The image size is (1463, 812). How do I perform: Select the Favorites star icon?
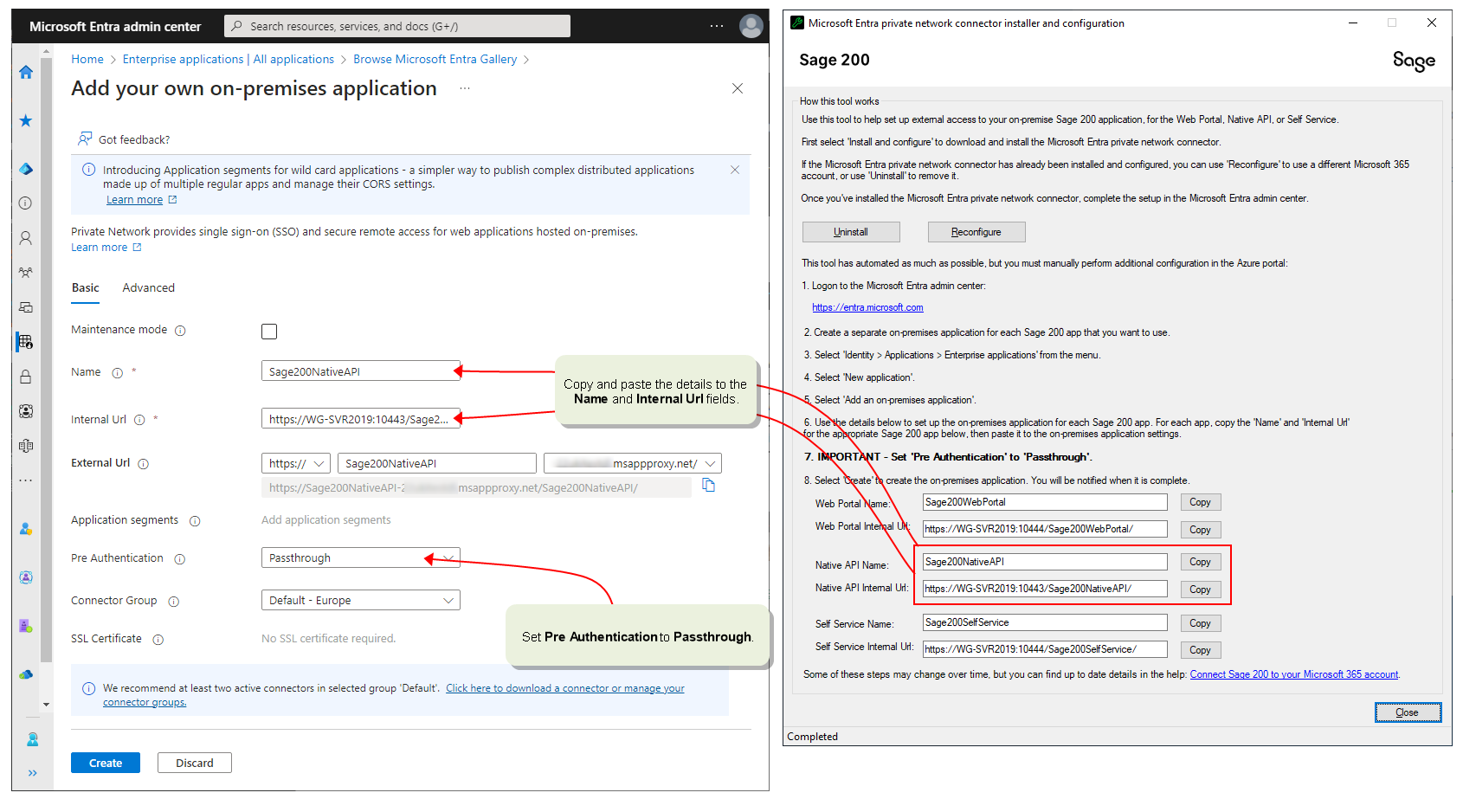pos(26,120)
